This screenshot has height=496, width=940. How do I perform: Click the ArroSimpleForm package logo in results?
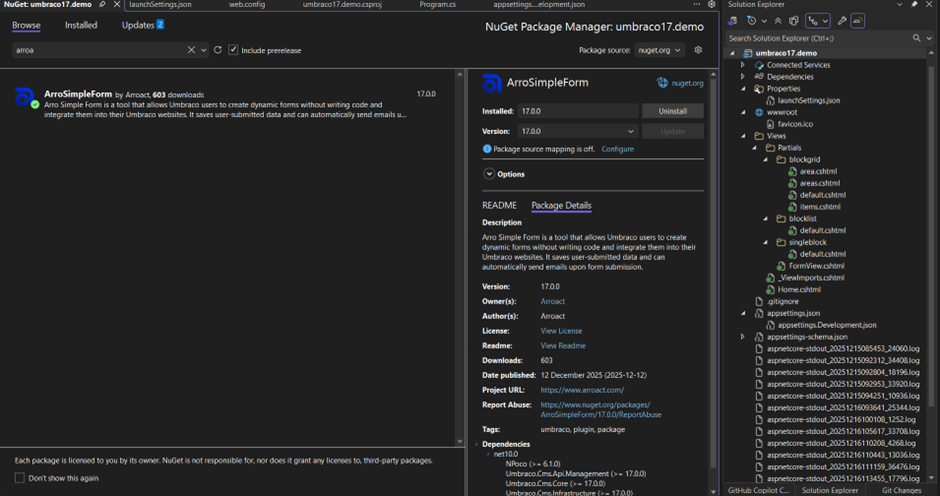(x=25, y=98)
